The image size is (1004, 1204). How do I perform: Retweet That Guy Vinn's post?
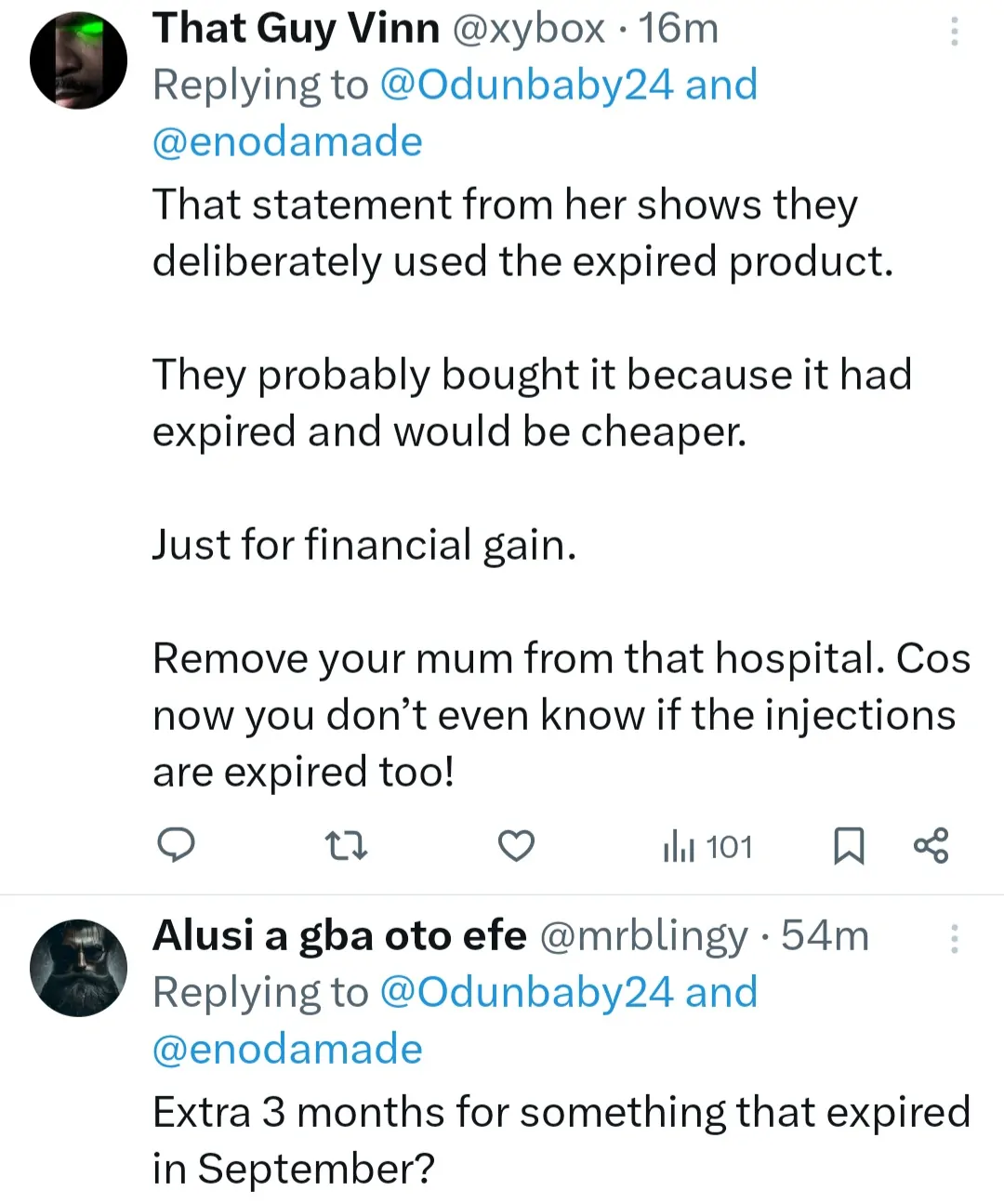[347, 846]
